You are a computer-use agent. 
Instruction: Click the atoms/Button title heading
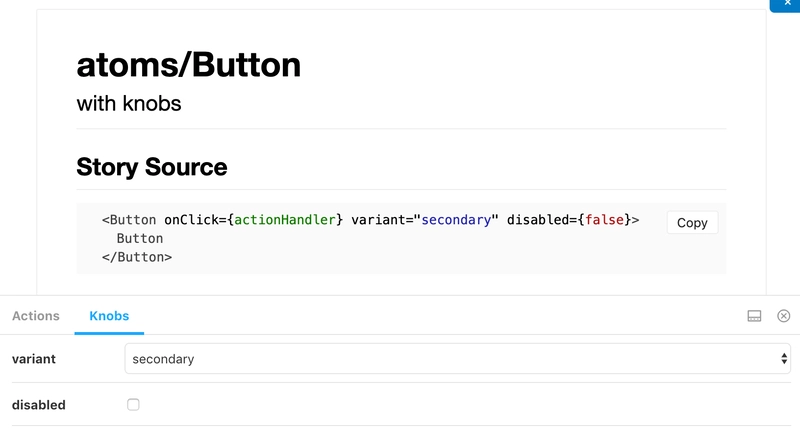(189, 65)
